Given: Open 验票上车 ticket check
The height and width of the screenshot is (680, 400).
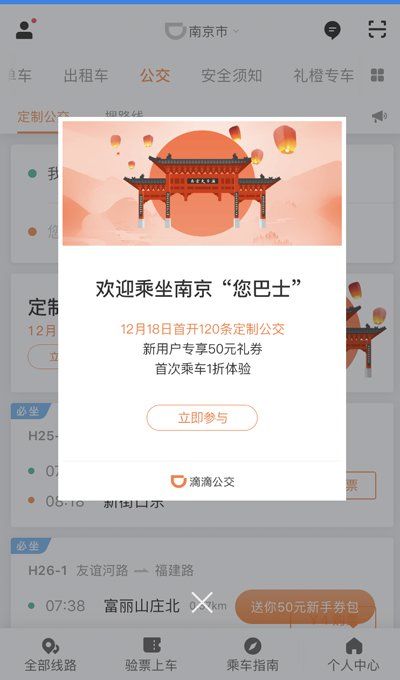Looking at the screenshot, I should [x=151, y=655].
